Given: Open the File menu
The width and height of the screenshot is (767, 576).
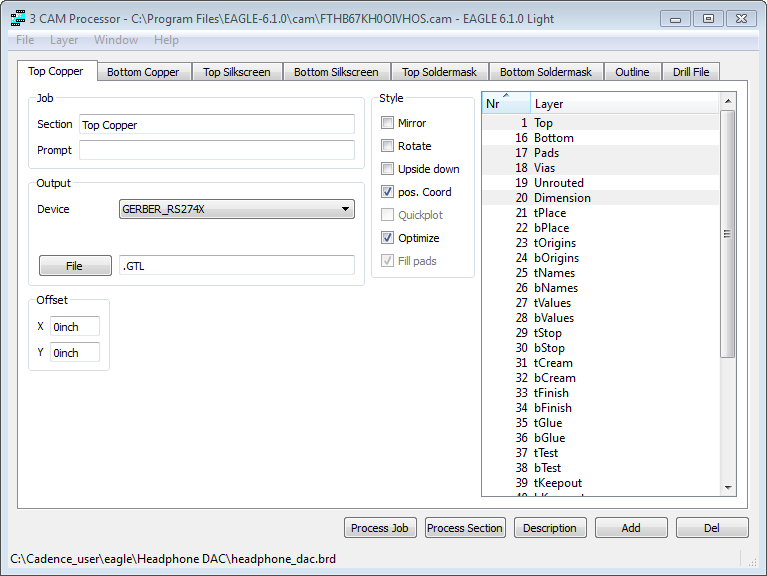Looking at the screenshot, I should pyautogui.click(x=25, y=40).
